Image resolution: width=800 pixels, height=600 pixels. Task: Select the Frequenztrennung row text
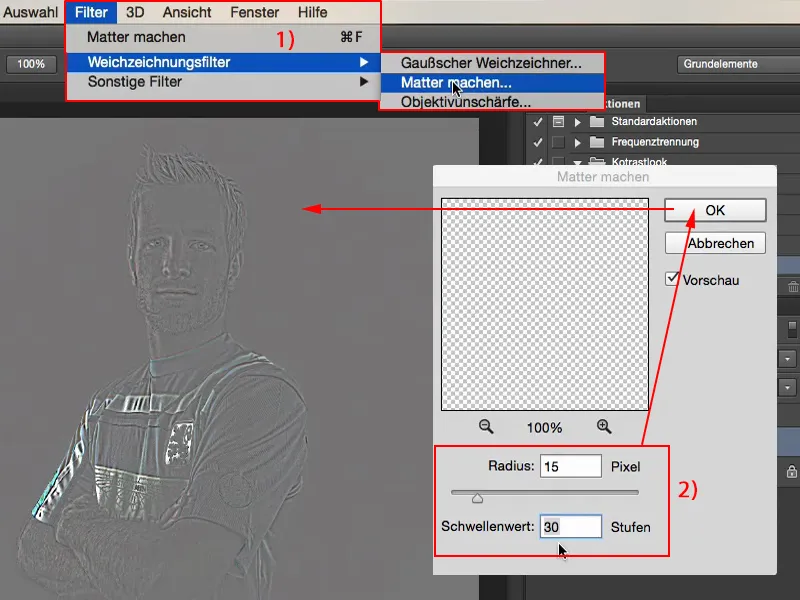coord(655,142)
